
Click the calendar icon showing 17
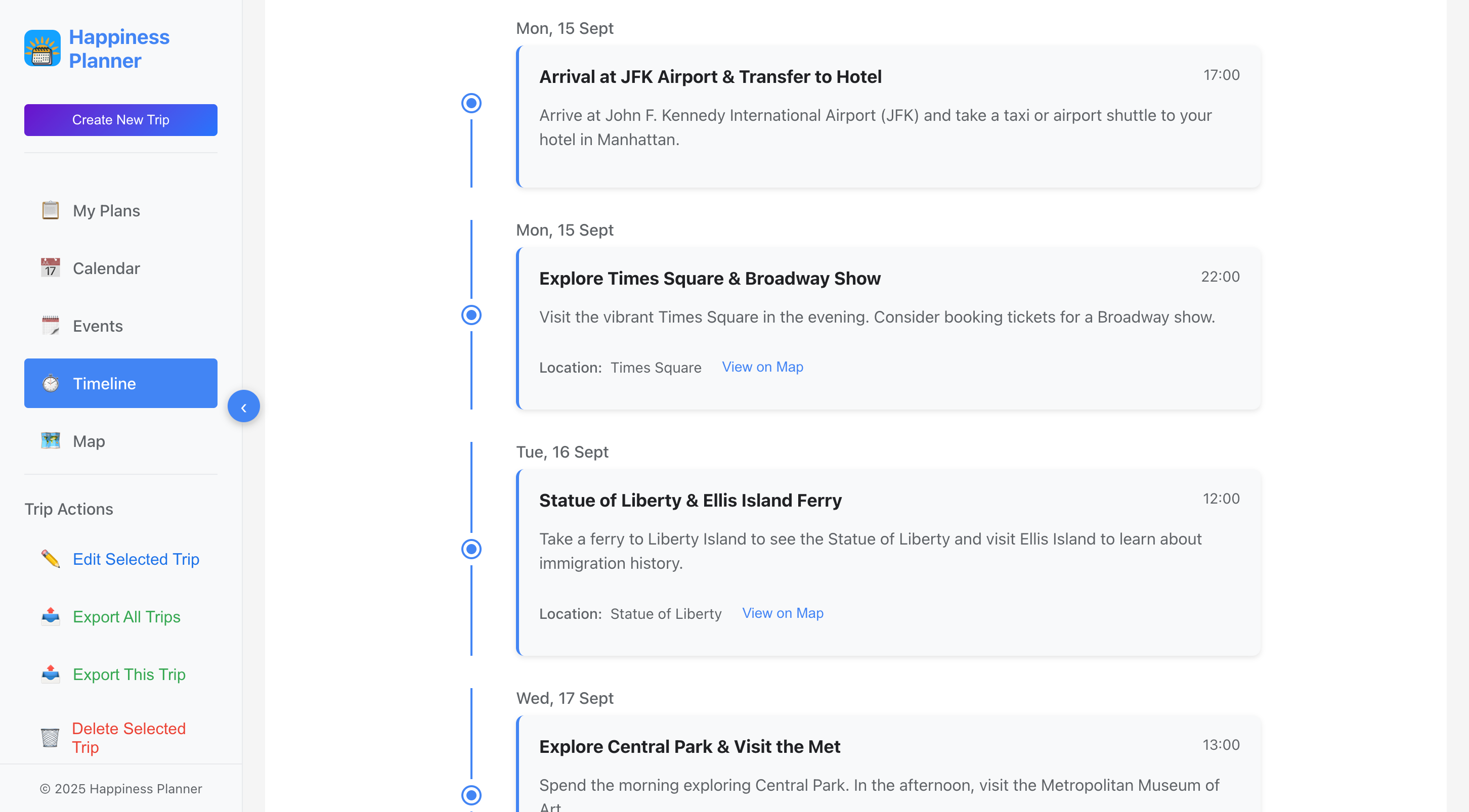click(50, 268)
